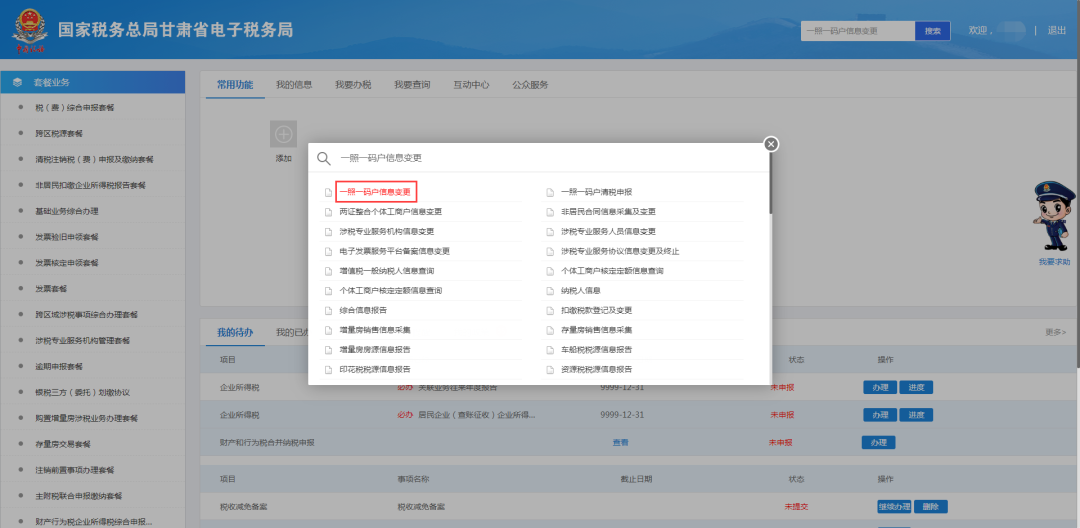Viewport: 1080px width, 528px height.
Task: Open 注销前置事项办理套餐 in sidebar
Action: 74,470
